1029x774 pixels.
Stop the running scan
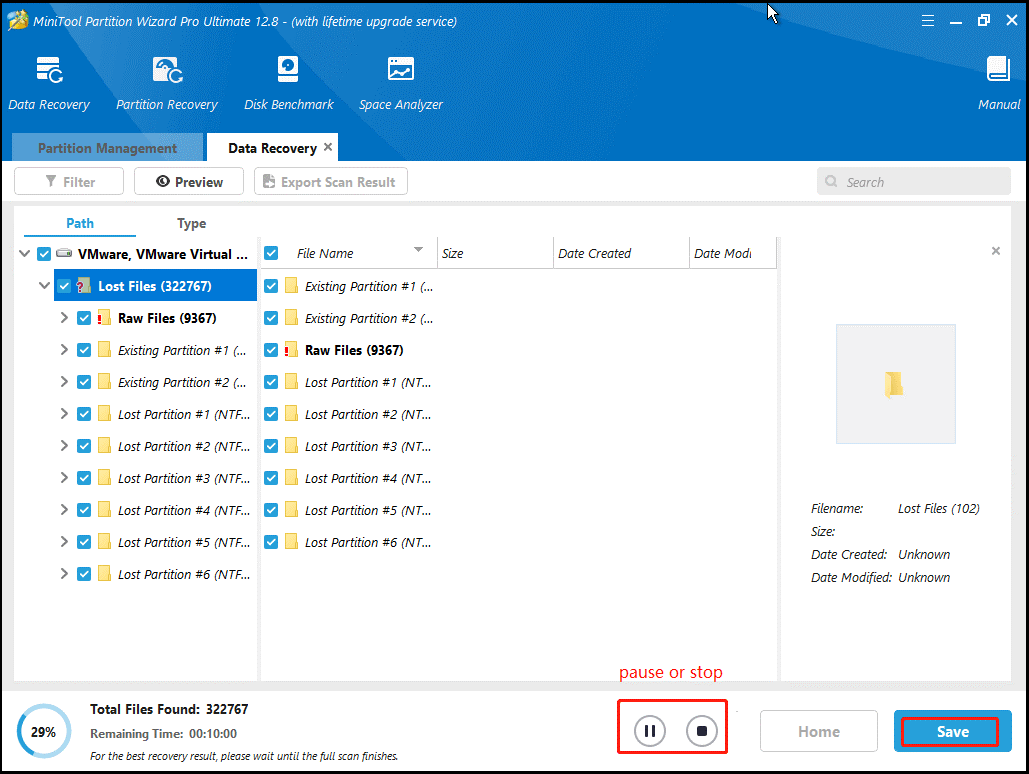[702, 731]
